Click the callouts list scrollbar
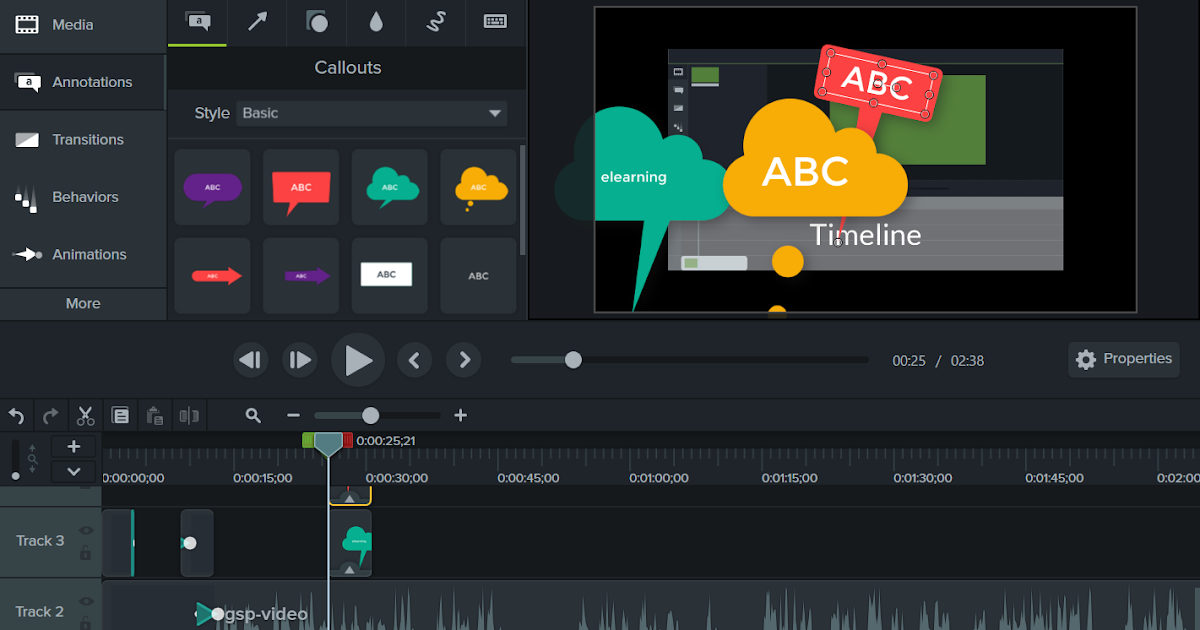Image resolution: width=1200 pixels, height=630 pixels. coord(523,200)
